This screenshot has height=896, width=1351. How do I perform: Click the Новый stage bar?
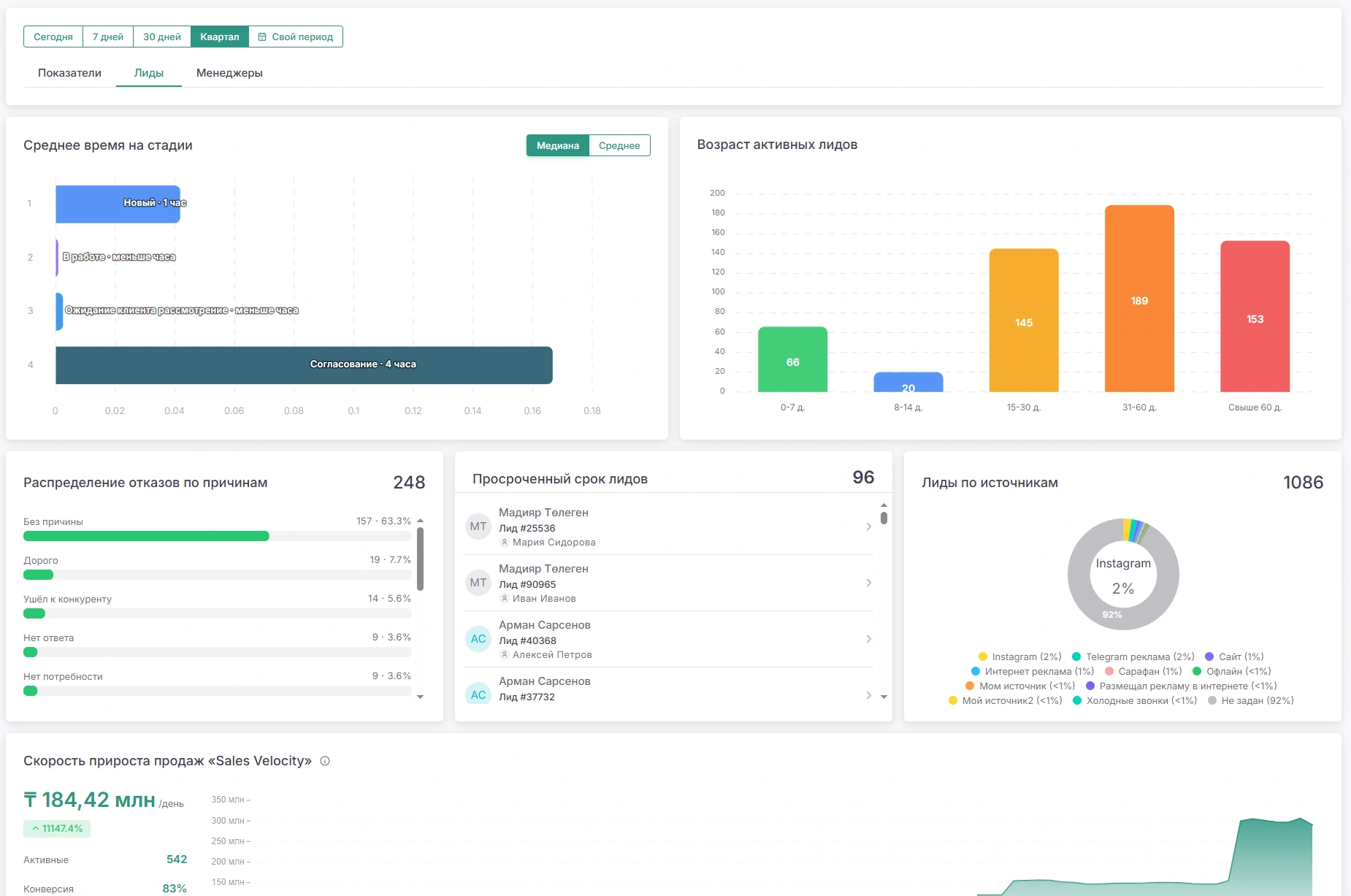coord(118,204)
